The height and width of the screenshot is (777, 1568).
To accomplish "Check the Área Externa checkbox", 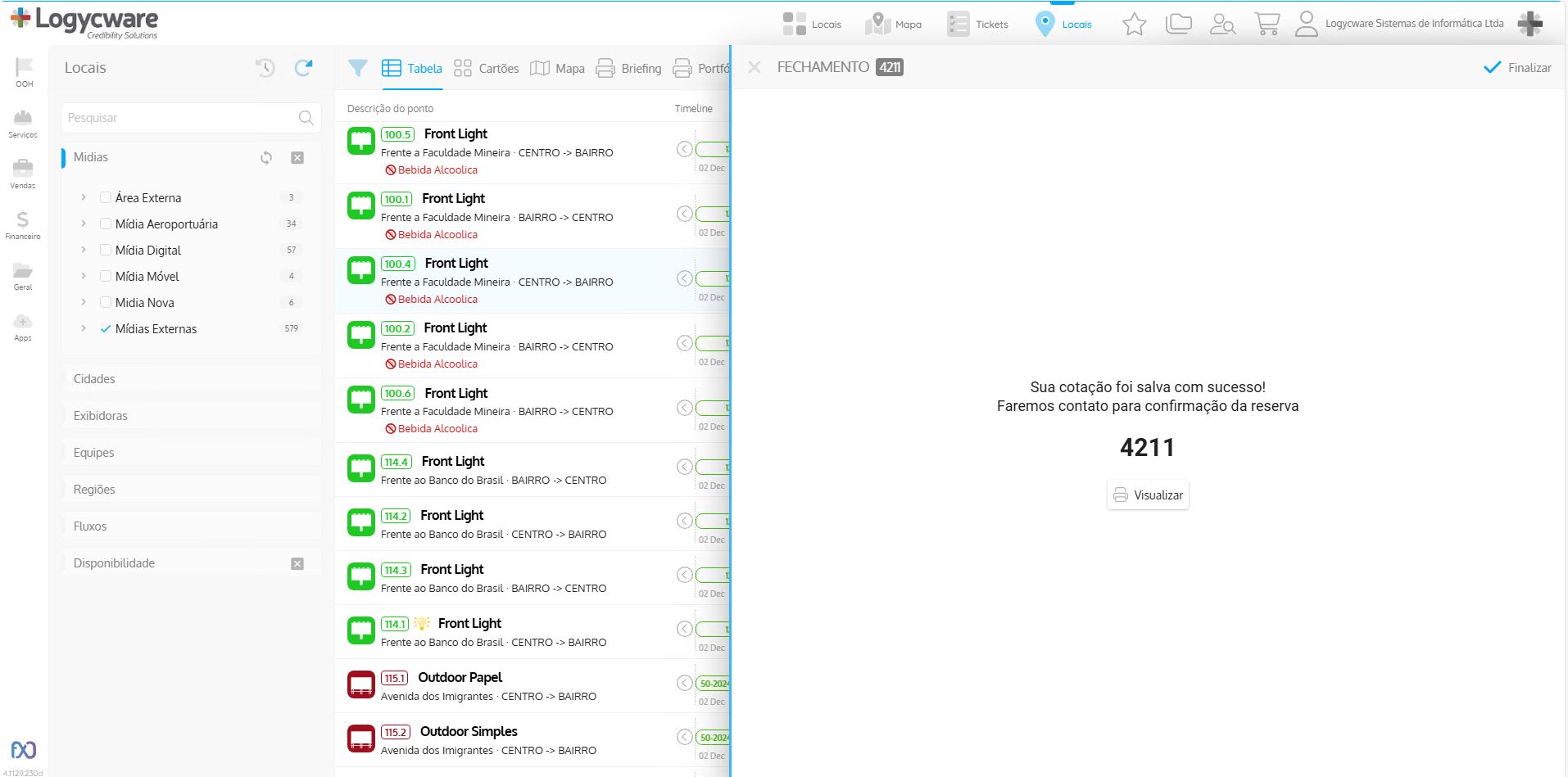I will coord(106,197).
